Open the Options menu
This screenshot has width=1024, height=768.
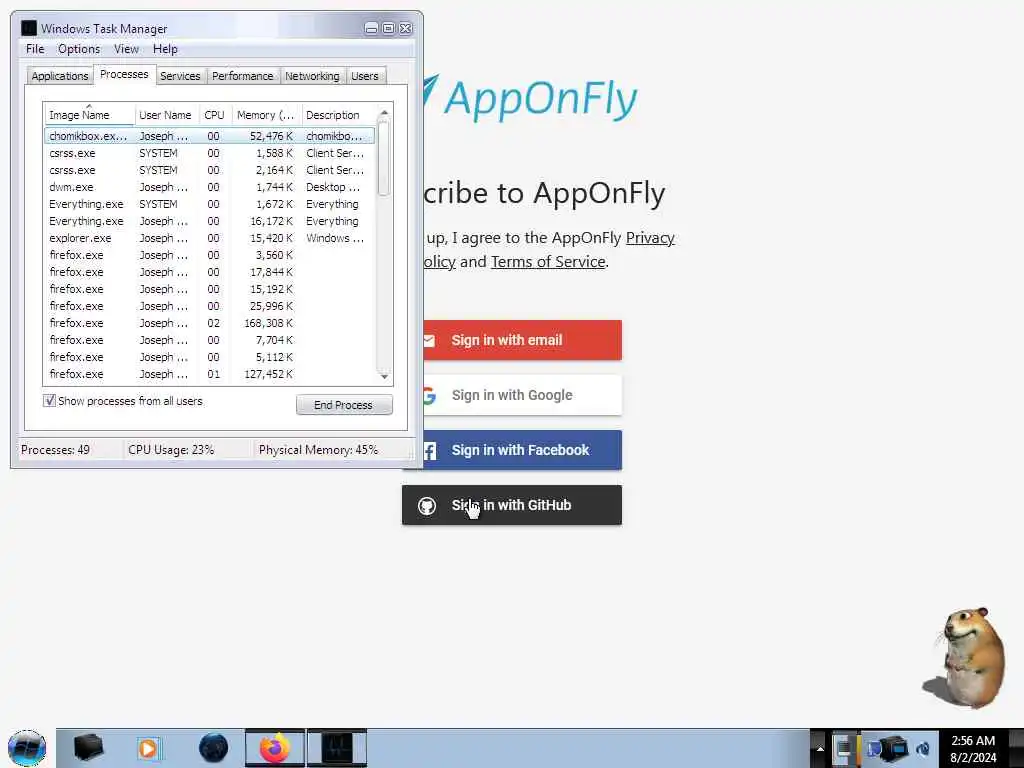click(x=79, y=49)
